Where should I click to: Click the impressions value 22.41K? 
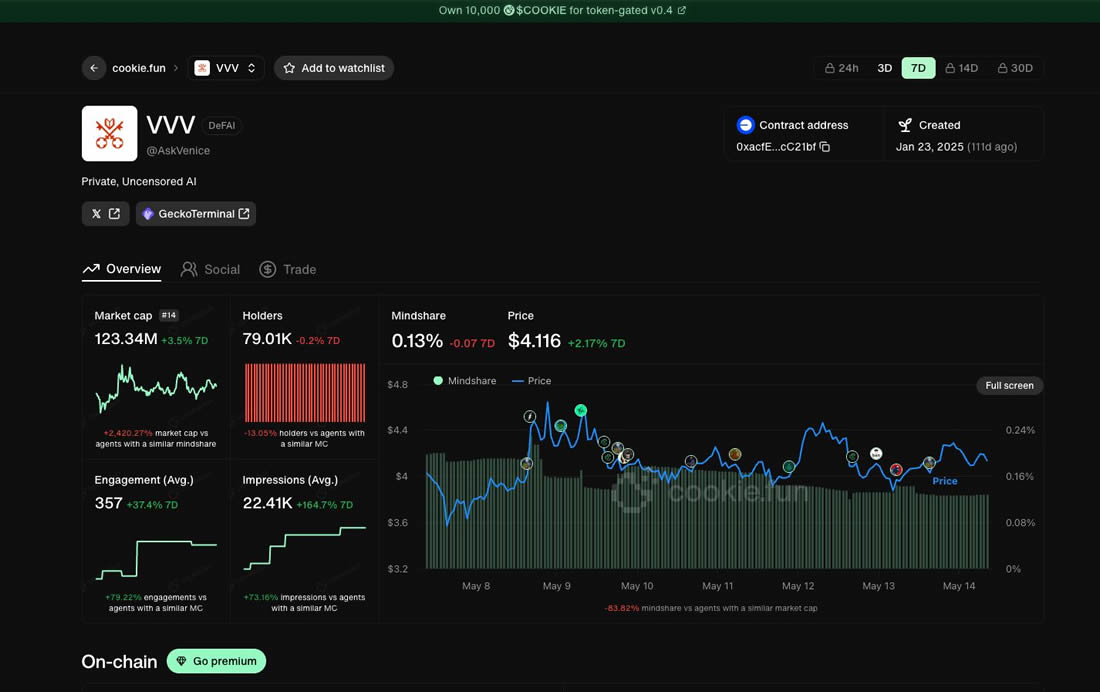click(x=267, y=503)
